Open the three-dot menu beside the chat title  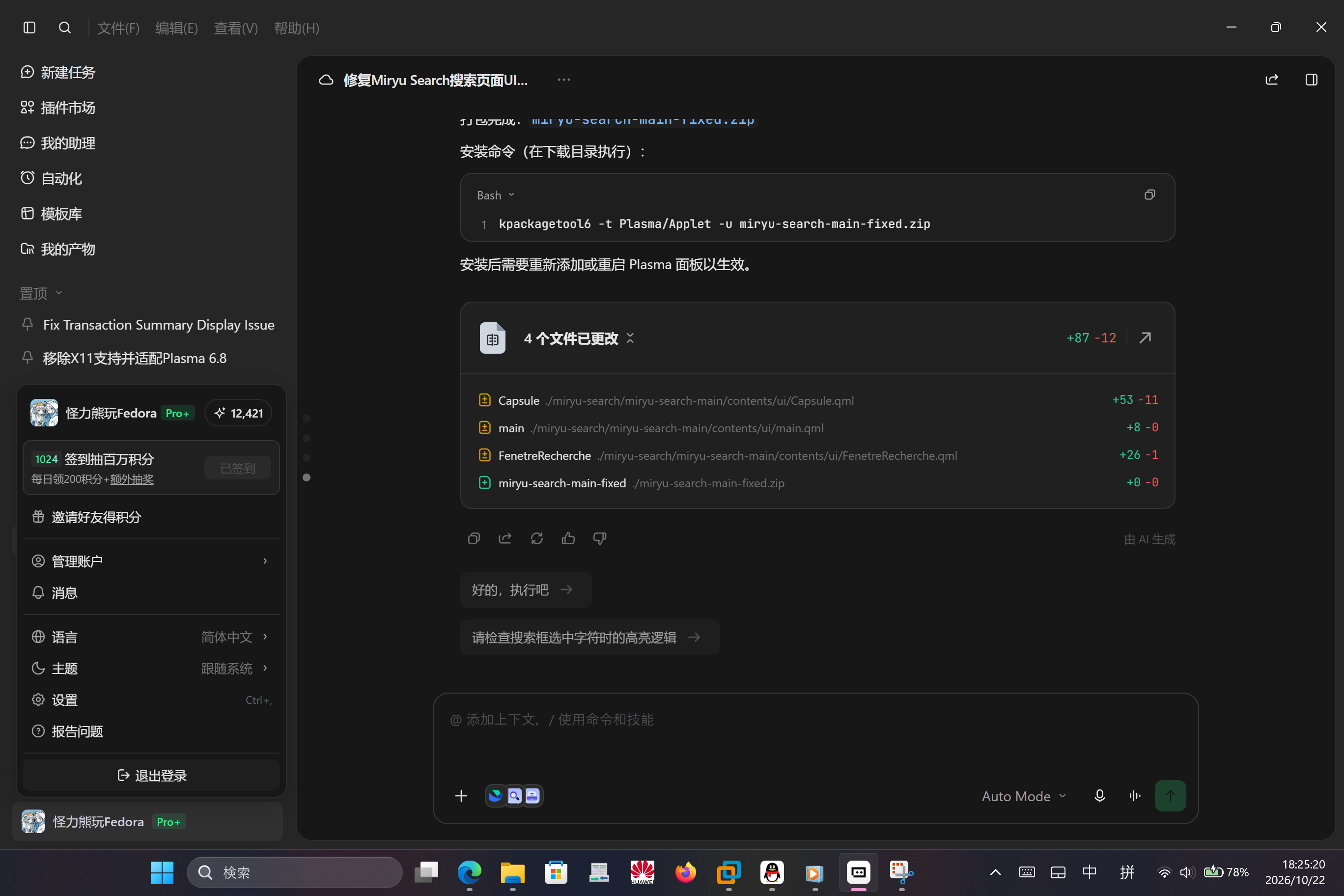tap(563, 80)
